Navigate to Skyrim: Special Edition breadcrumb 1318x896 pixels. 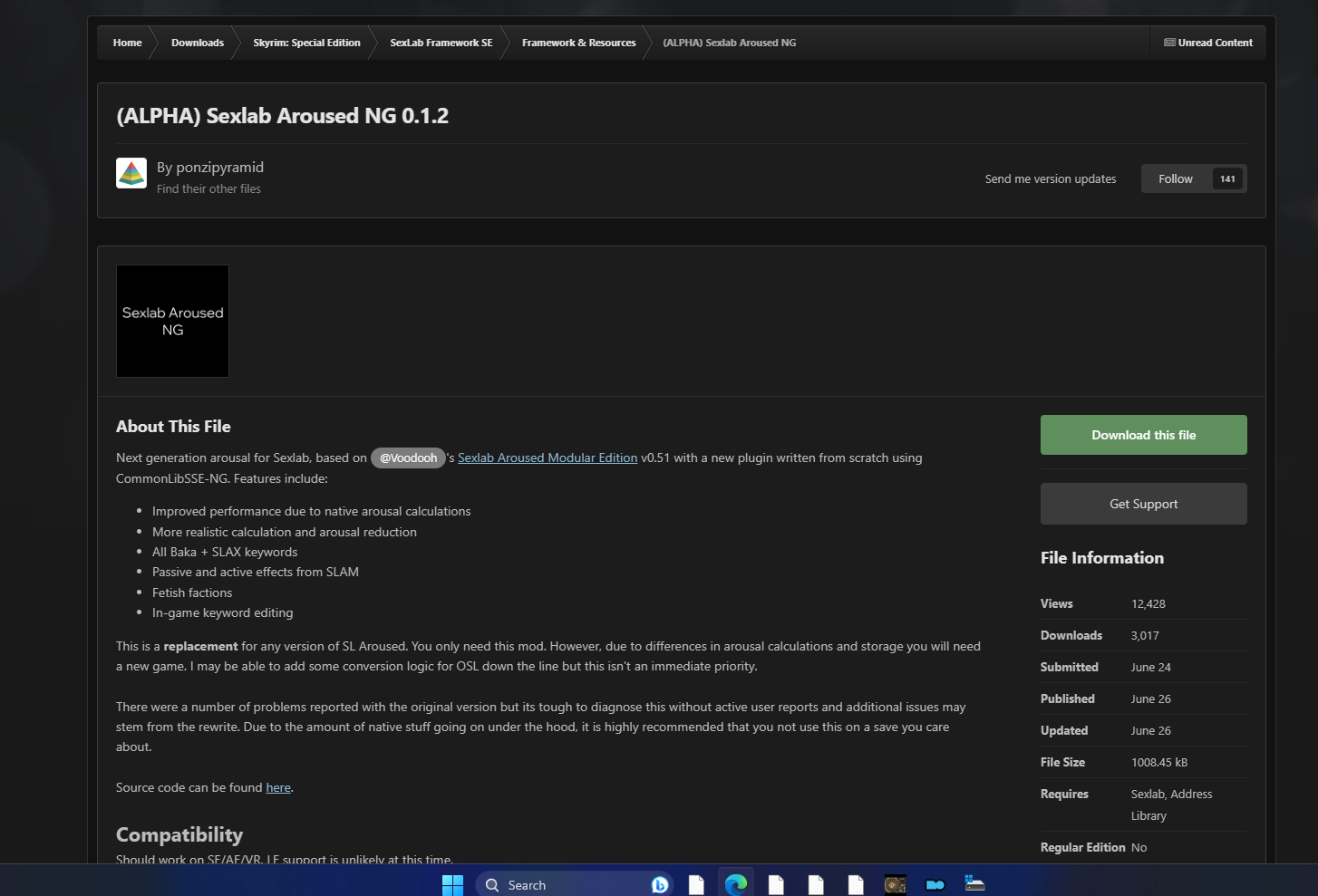[x=306, y=43]
